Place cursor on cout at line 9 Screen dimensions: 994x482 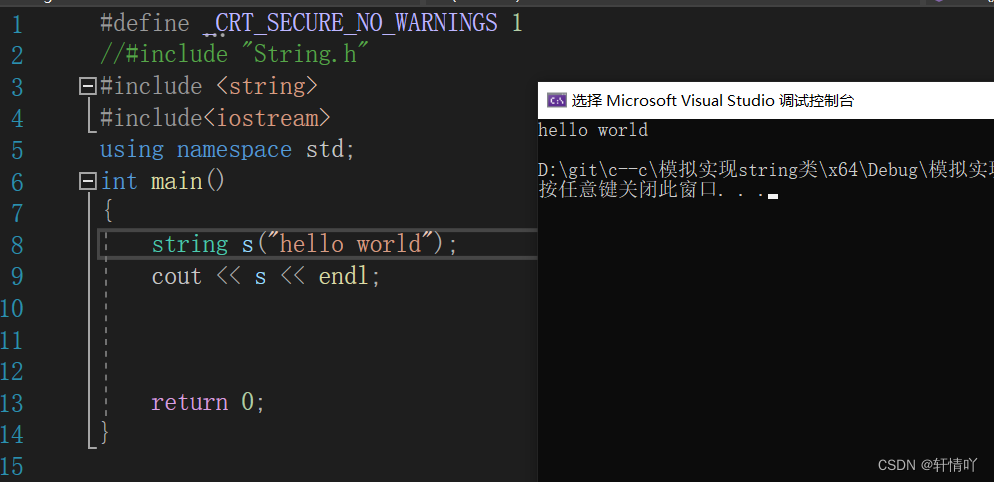click(x=176, y=277)
